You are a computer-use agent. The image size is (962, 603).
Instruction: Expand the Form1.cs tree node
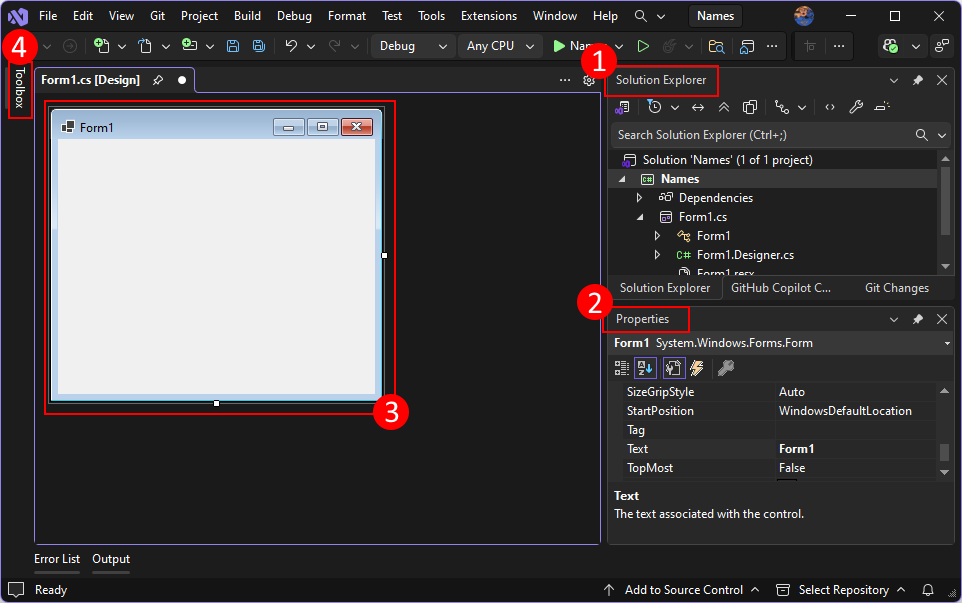tap(641, 216)
